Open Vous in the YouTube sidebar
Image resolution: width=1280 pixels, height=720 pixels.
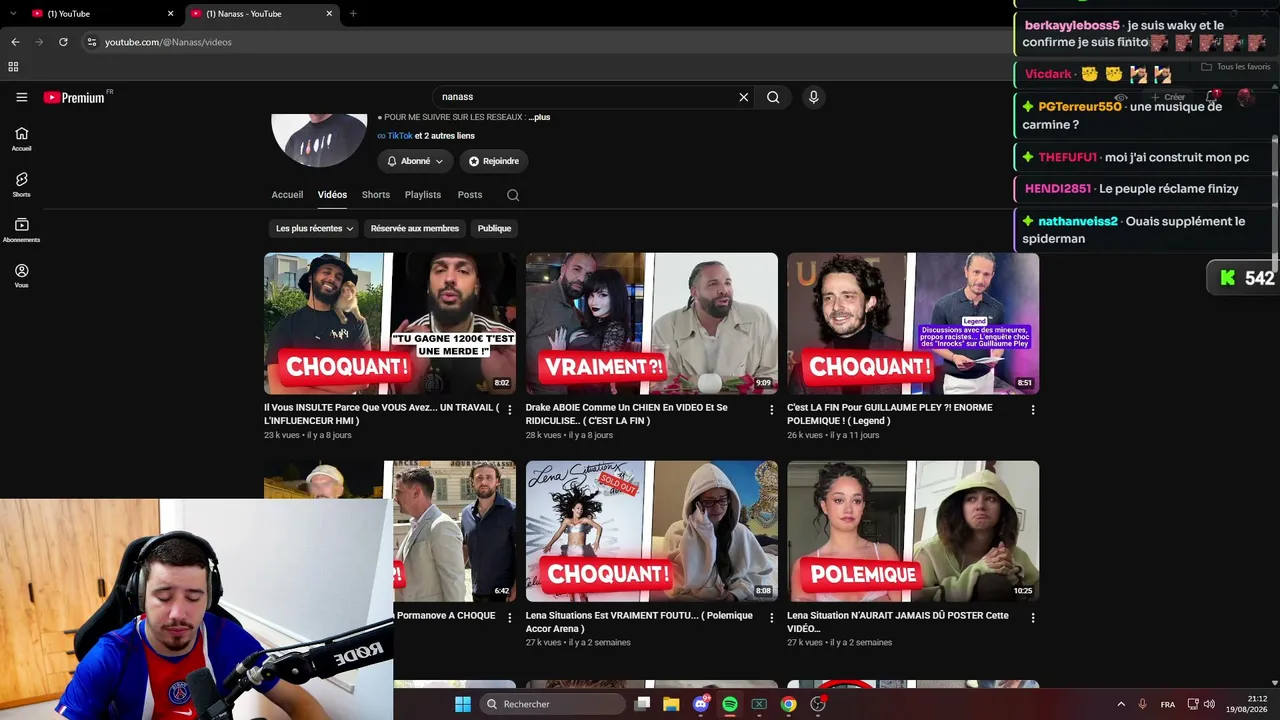(21, 276)
